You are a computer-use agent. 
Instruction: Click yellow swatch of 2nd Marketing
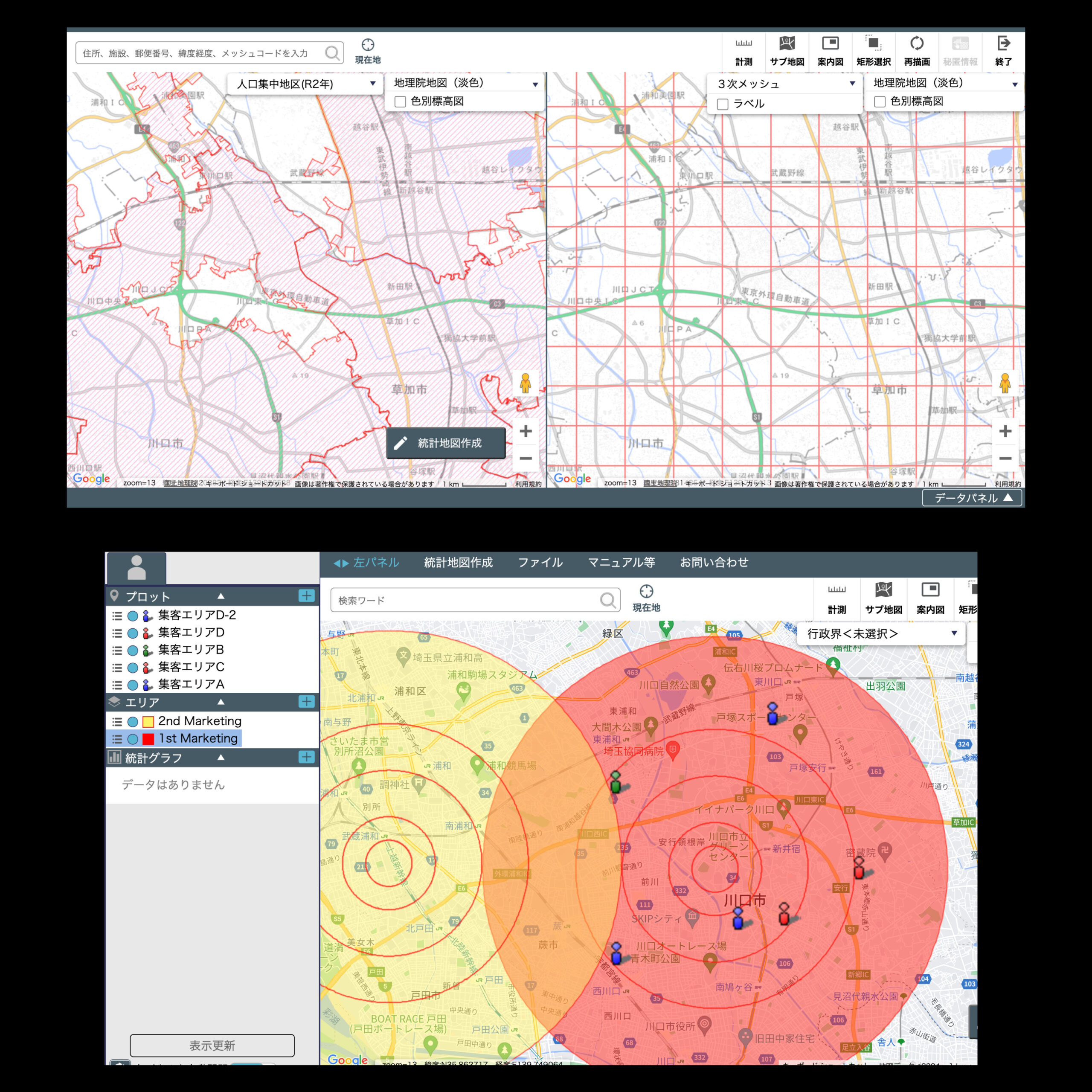coord(148,722)
